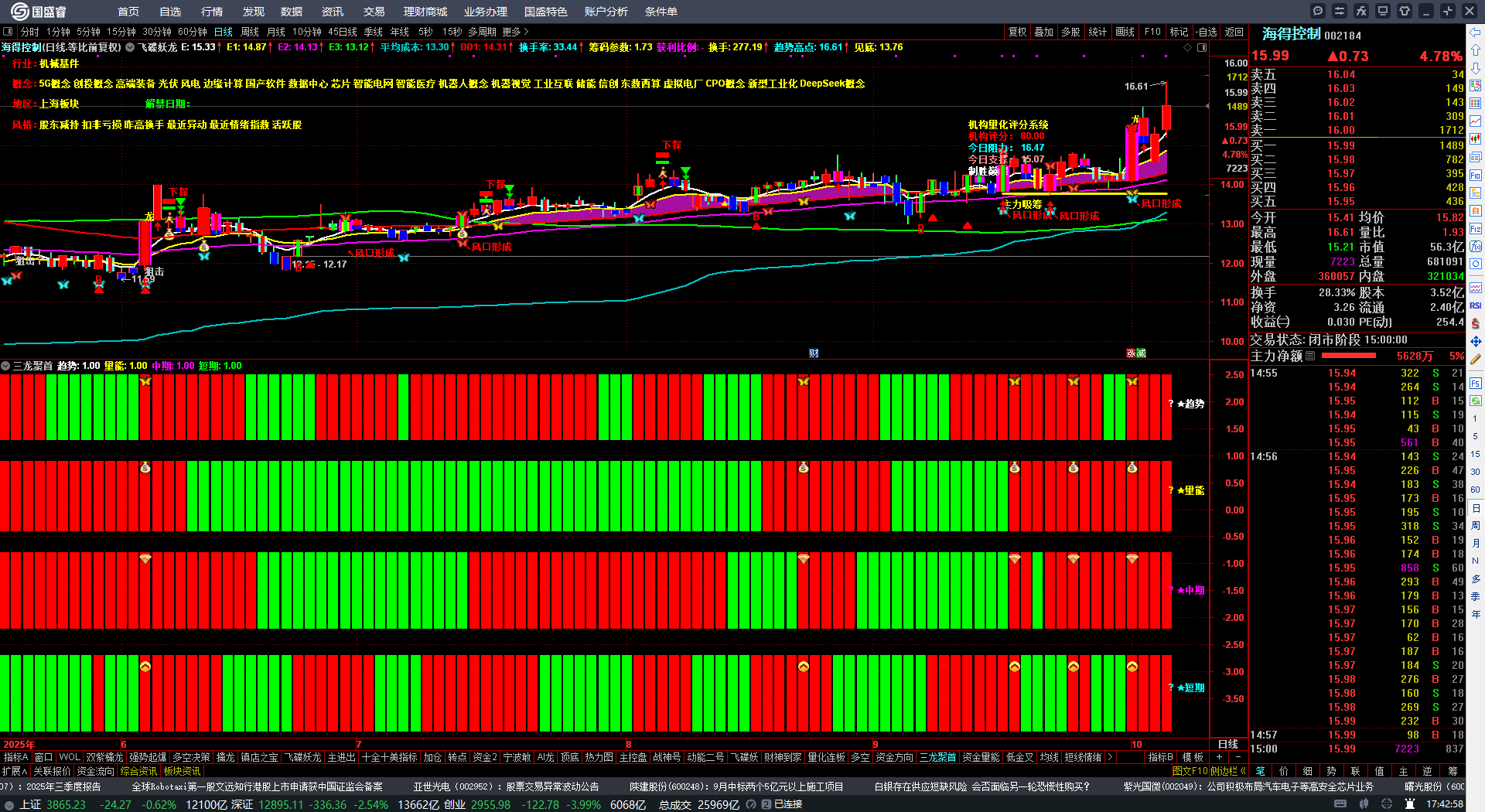Open the settings sliders icon in title bar
Image resolution: width=1485 pixels, height=812 pixels.
pos(1340,11)
